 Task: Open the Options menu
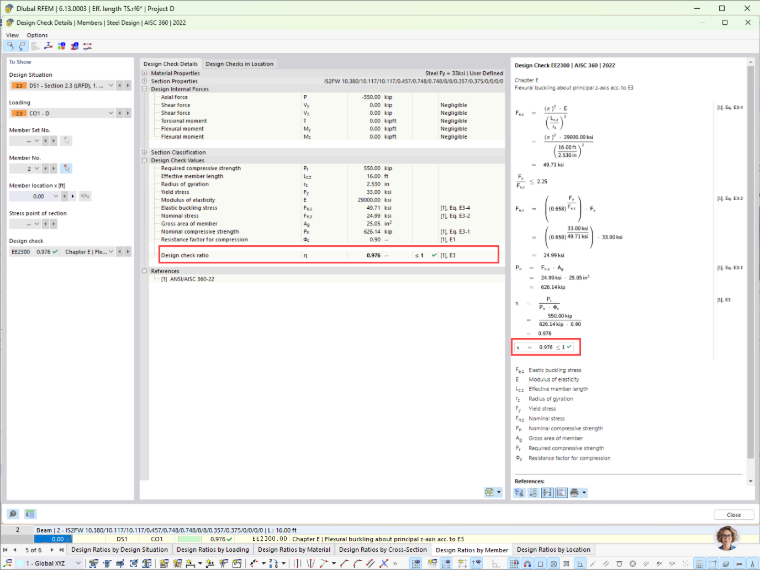[37, 35]
